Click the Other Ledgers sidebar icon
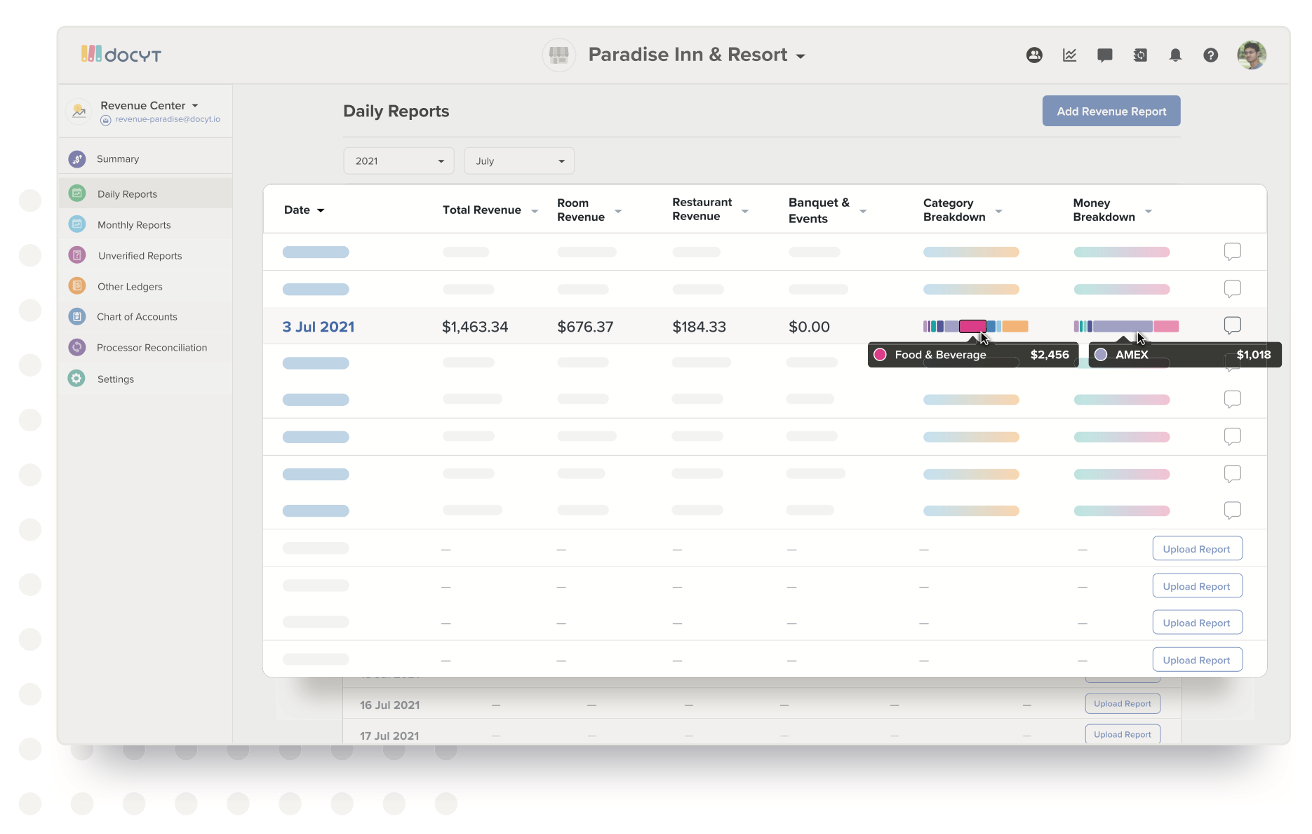 77,286
